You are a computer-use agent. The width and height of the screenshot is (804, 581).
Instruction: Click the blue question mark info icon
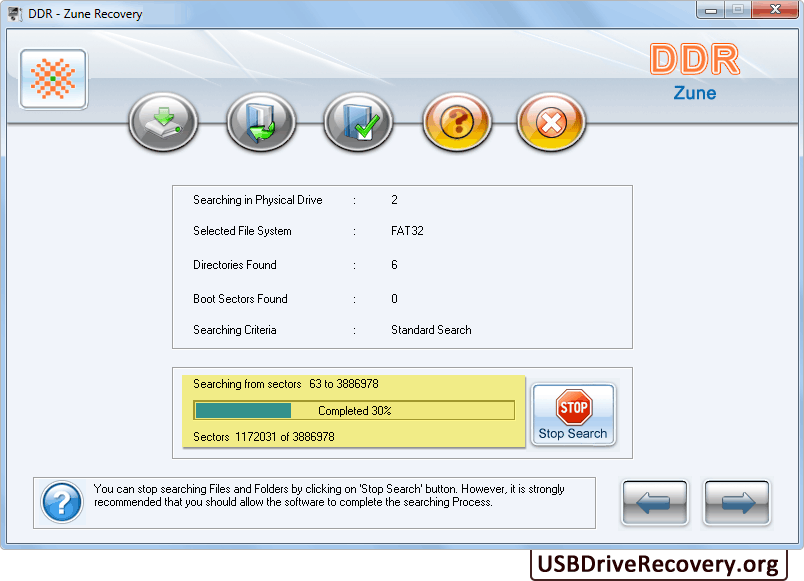(62, 502)
